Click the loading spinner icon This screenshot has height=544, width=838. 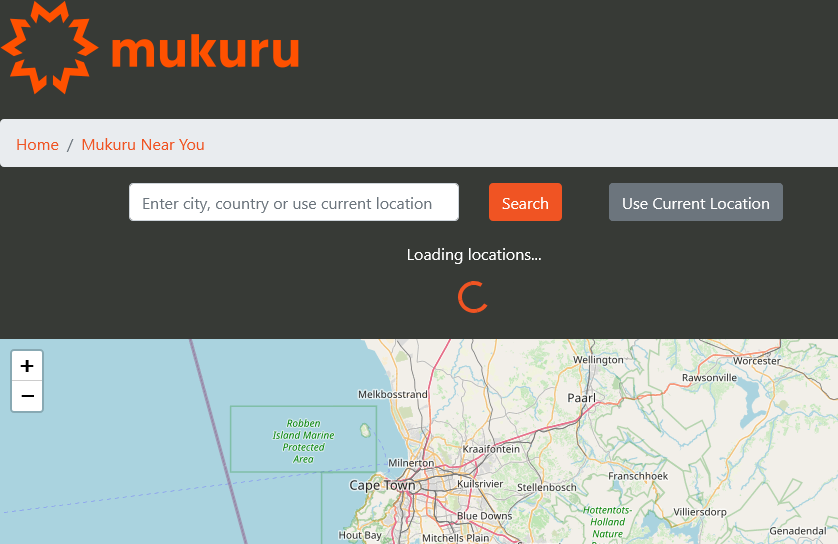point(473,297)
